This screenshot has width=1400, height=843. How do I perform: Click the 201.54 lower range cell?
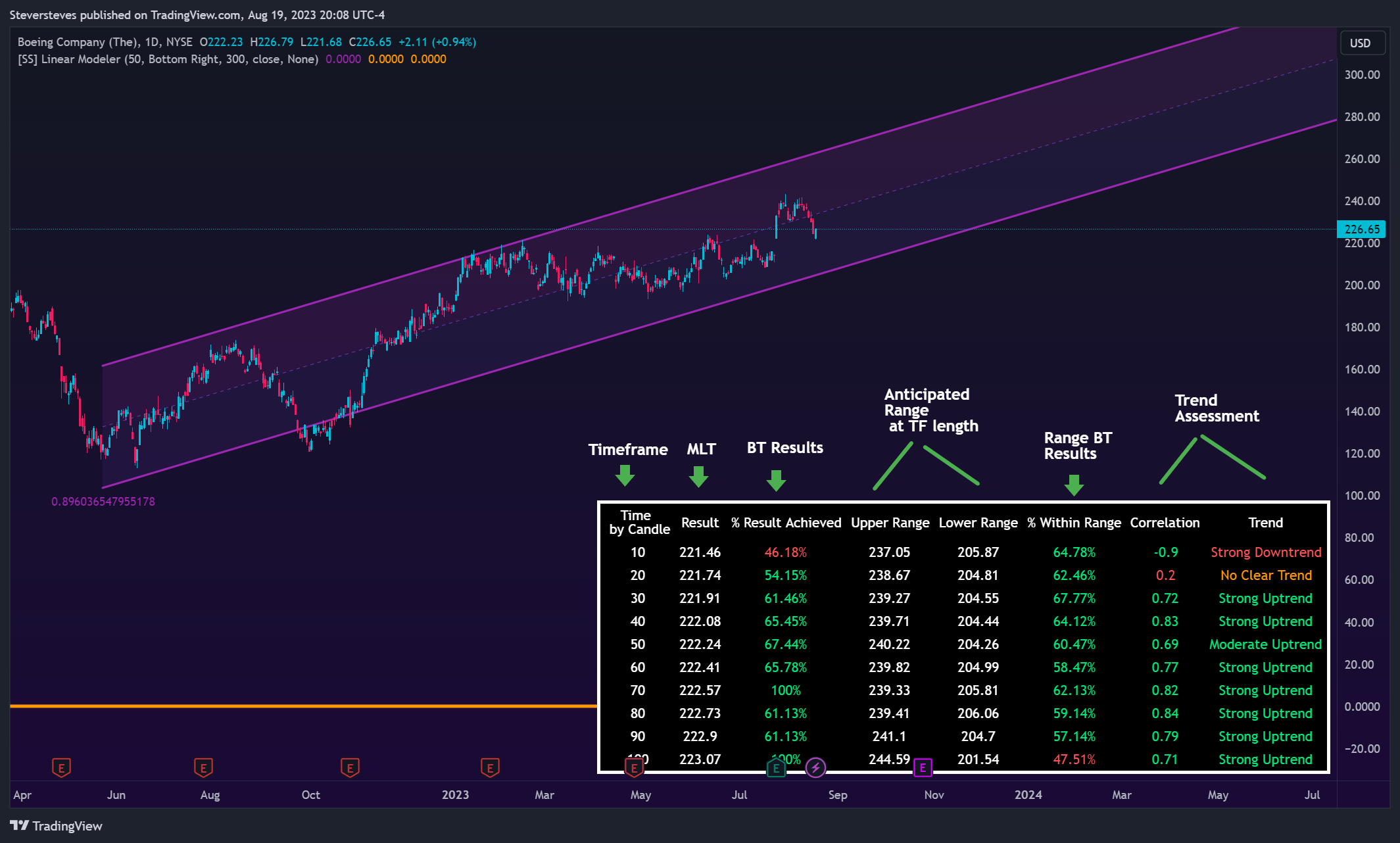(x=978, y=759)
